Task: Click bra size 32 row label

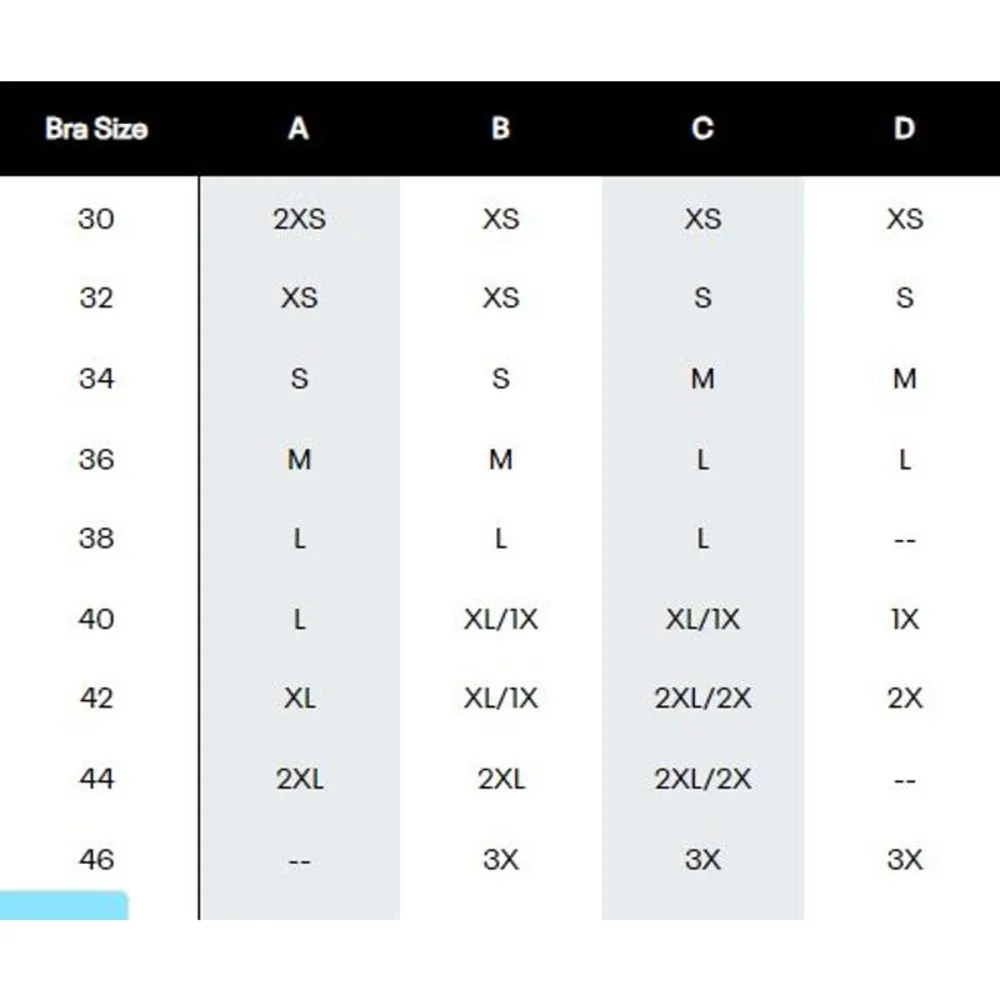Action: coord(96,298)
